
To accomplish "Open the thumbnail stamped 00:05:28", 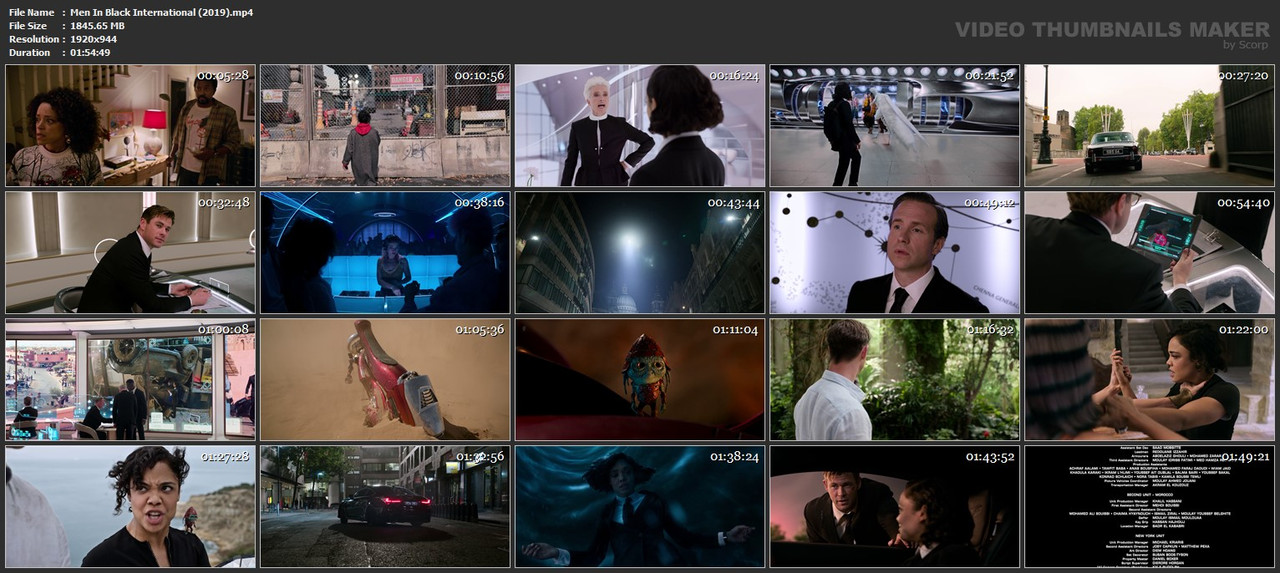I will pos(130,126).
